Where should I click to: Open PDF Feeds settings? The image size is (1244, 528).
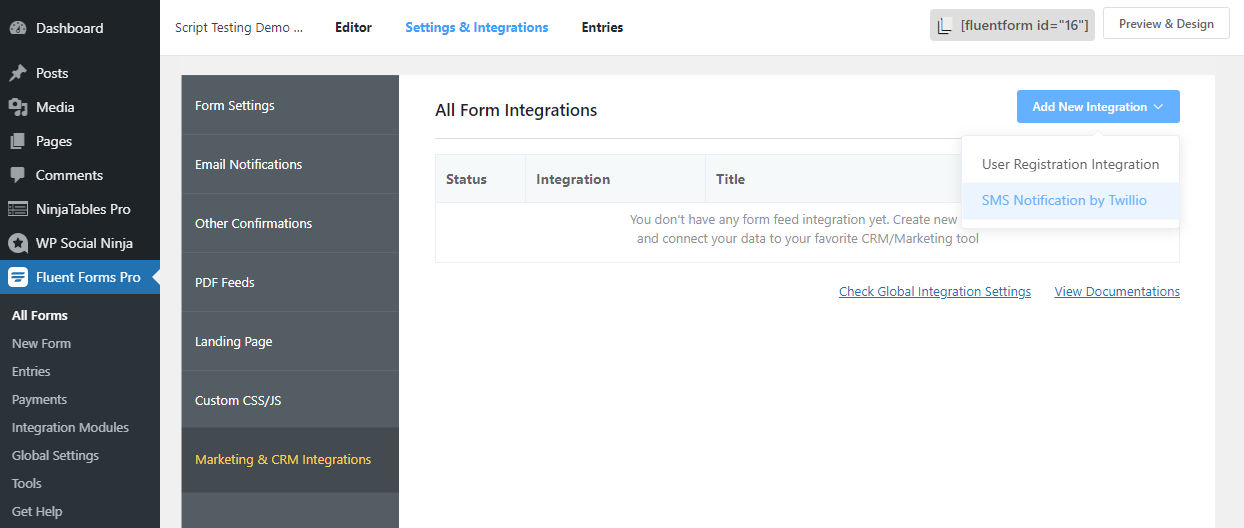tap(290, 282)
